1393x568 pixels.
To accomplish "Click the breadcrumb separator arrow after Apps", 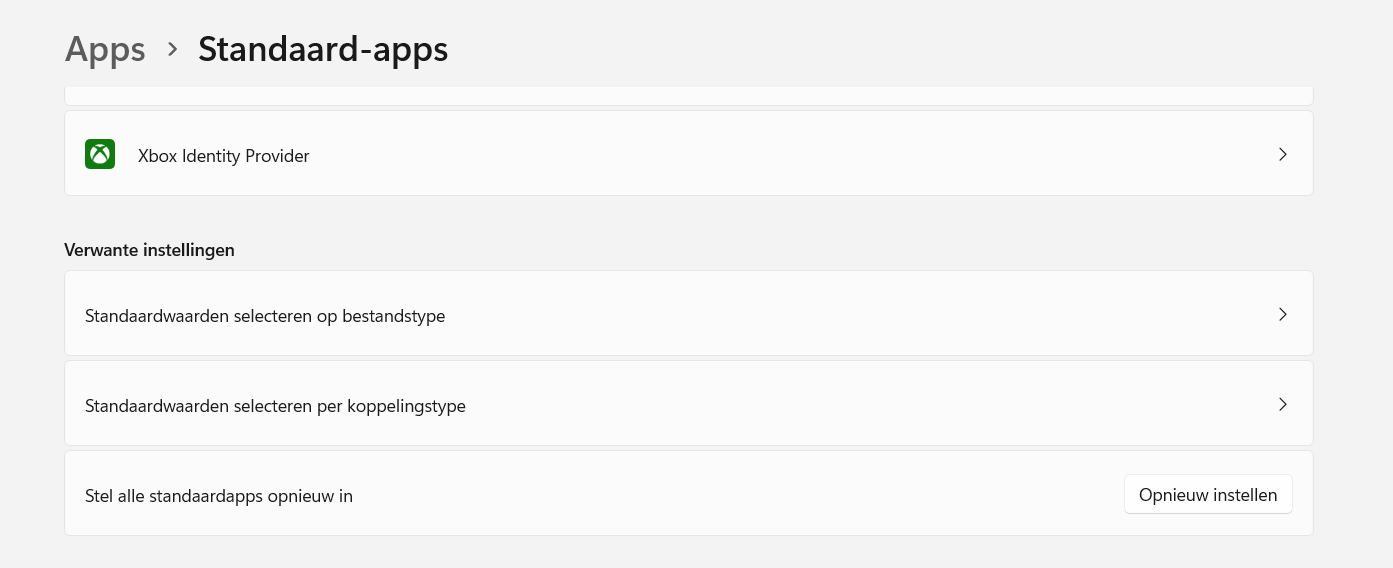I will [x=173, y=49].
